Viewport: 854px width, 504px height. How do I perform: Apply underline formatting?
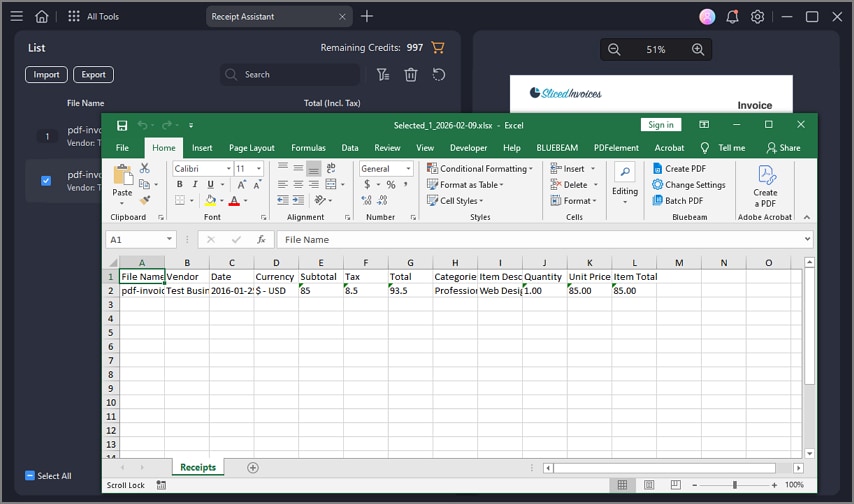210,185
